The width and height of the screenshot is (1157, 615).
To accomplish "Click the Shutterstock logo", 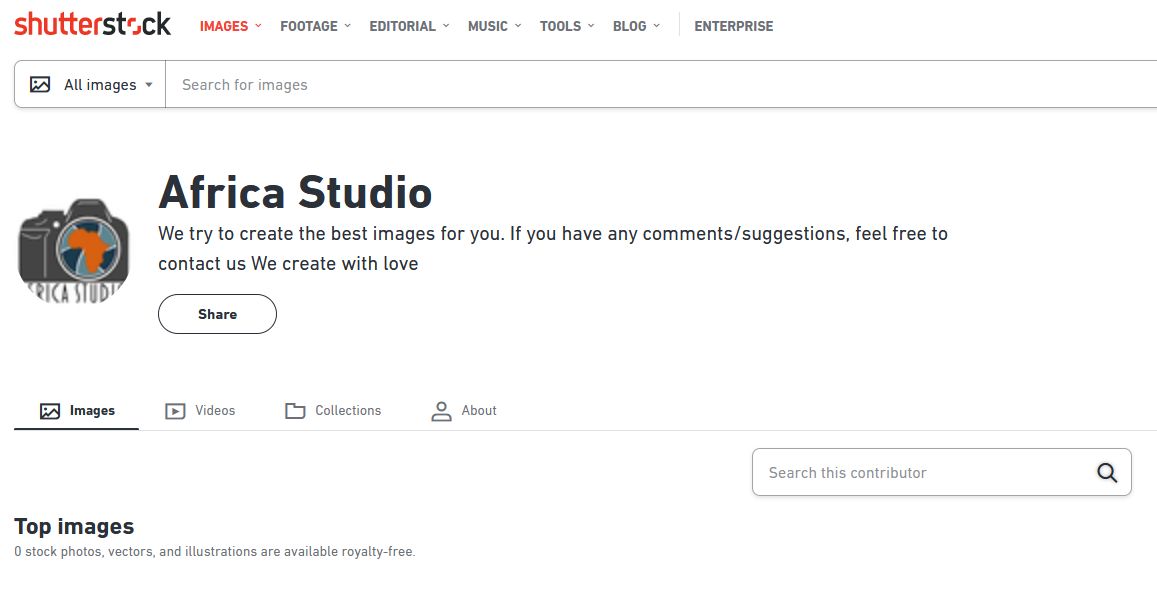I will tap(92, 24).
